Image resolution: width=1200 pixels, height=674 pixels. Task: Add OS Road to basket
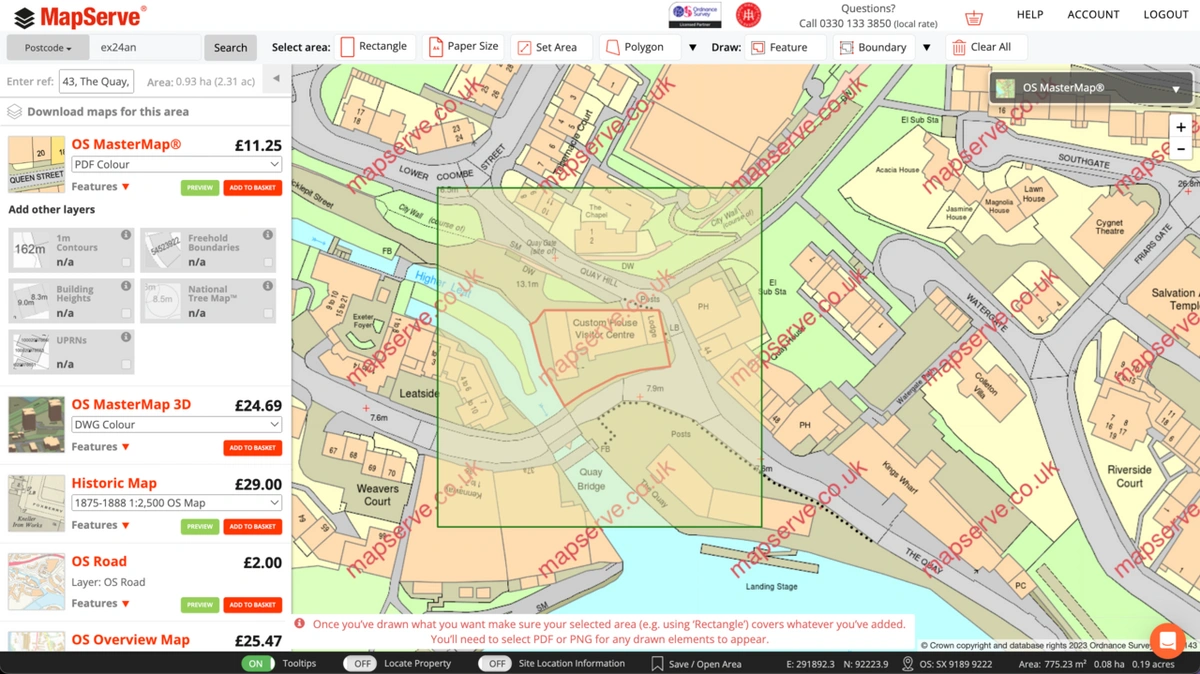click(252, 605)
